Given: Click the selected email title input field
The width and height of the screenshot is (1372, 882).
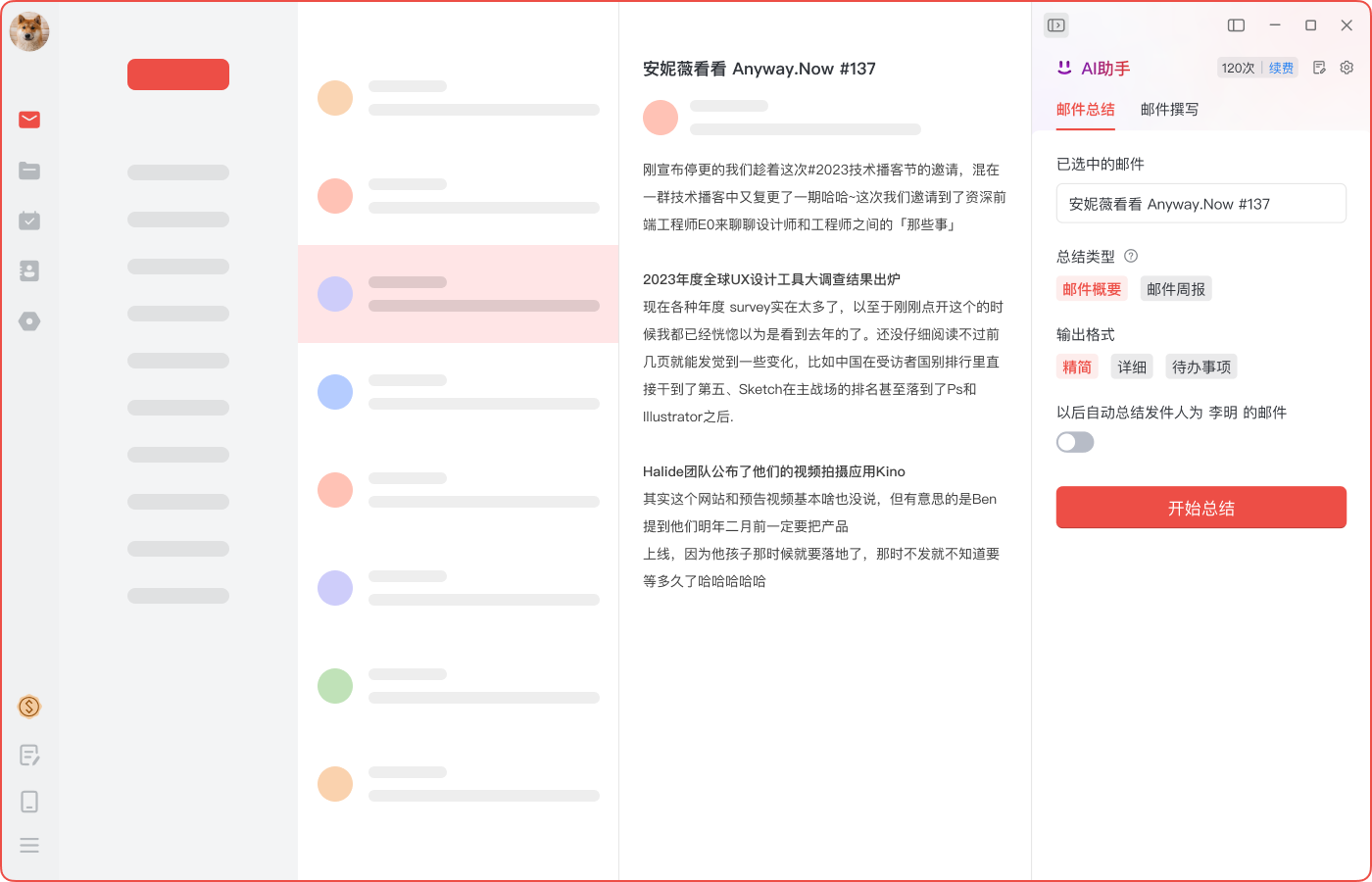Looking at the screenshot, I should (1200, 203).
